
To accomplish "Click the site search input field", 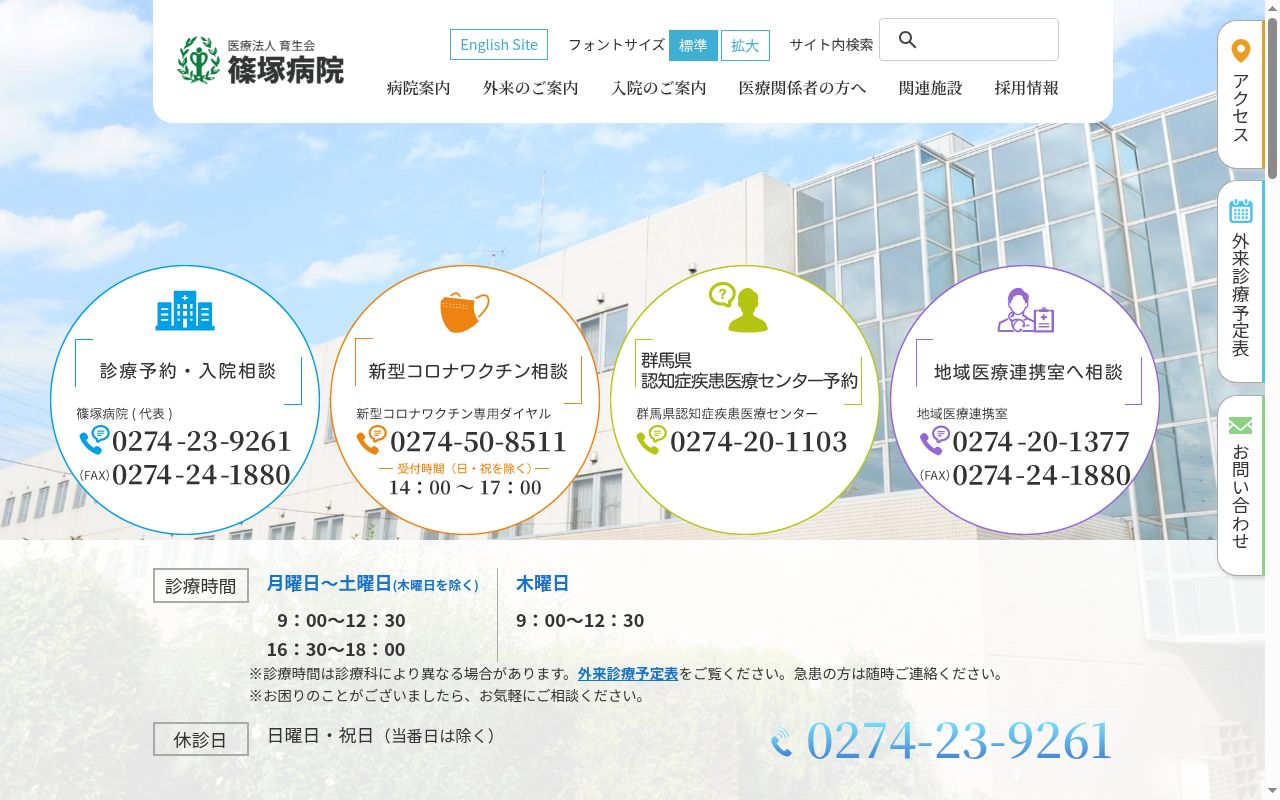I will [969, 40].
